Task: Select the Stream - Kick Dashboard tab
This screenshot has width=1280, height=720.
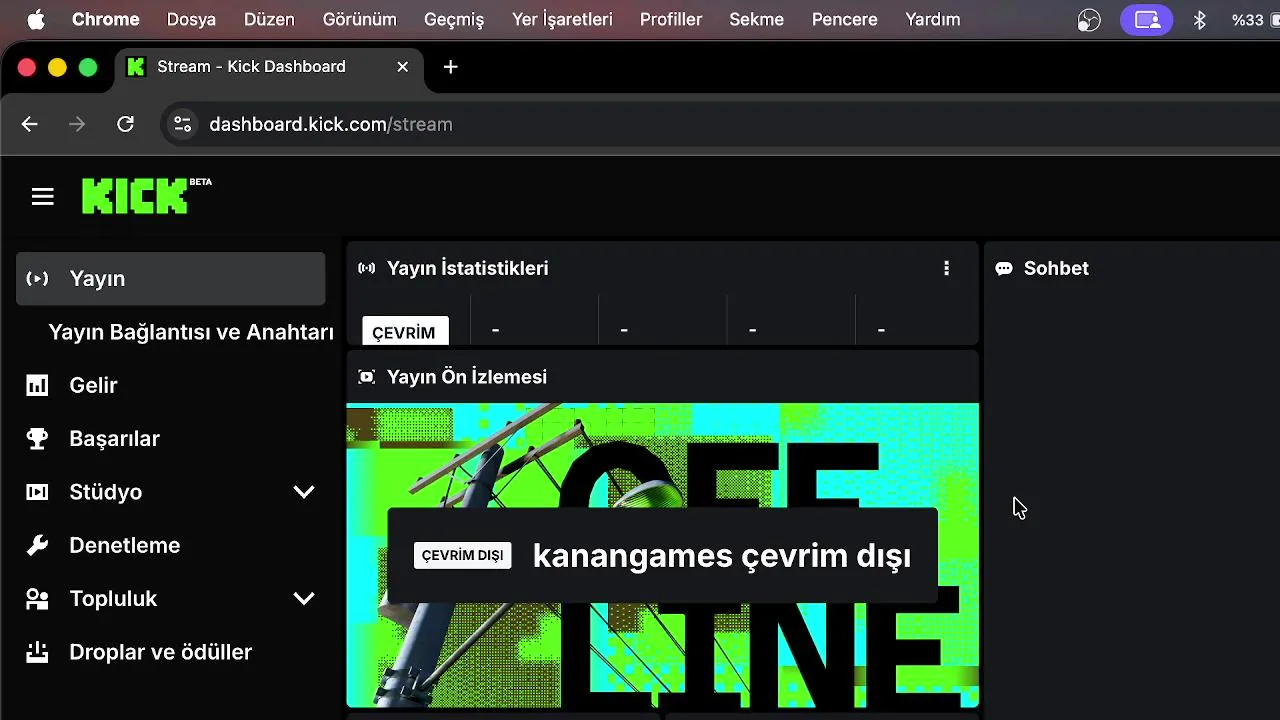Action: (x=270, y=67)
